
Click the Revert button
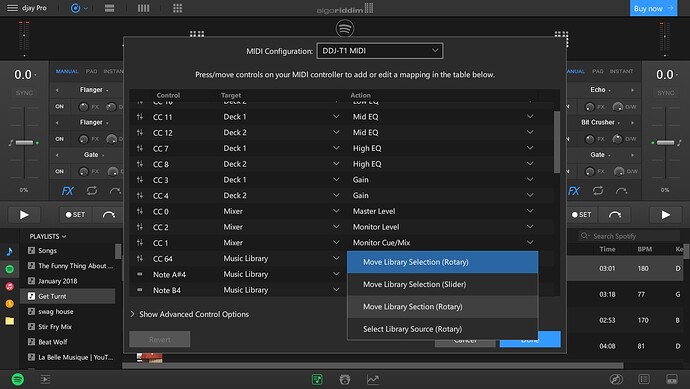(160, 339)
